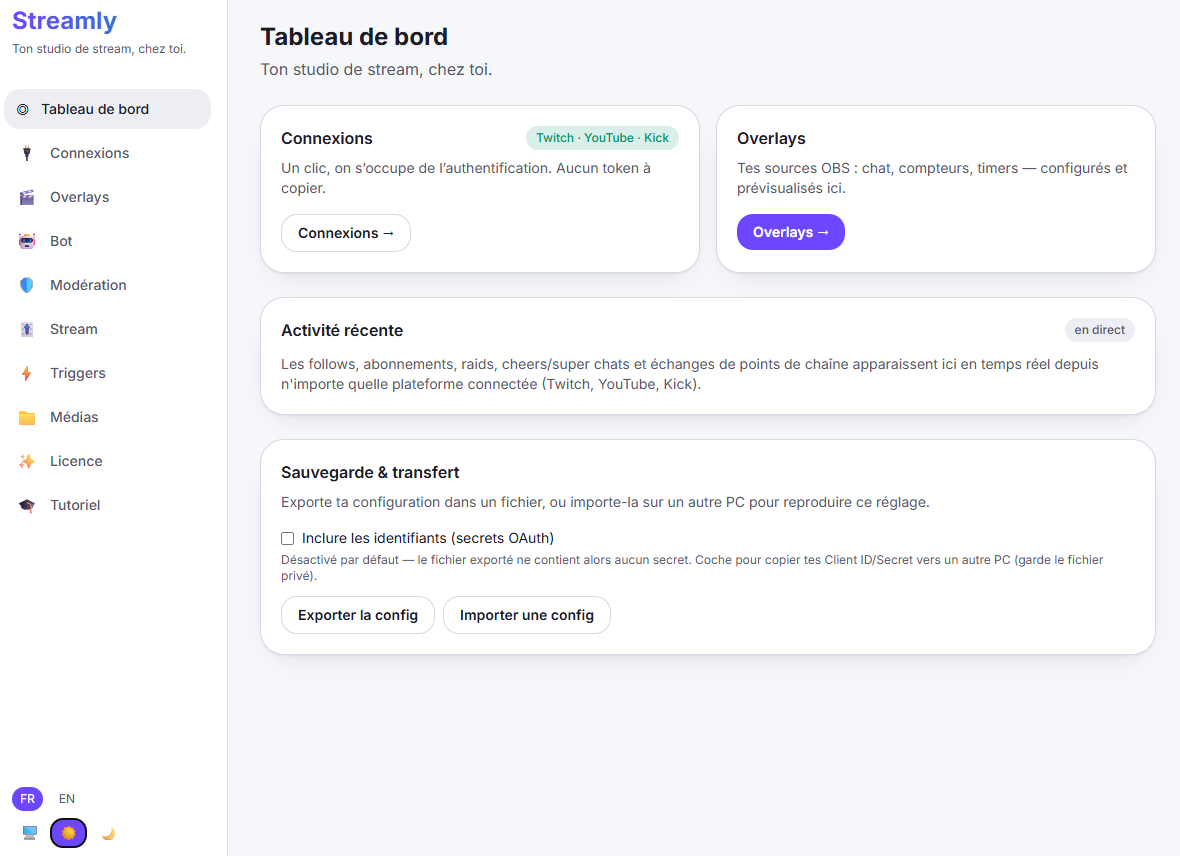The width and height of the screenshot is (1180, 856).
Task: Click the shield Modération icon
Action: [x=27, y=285]
